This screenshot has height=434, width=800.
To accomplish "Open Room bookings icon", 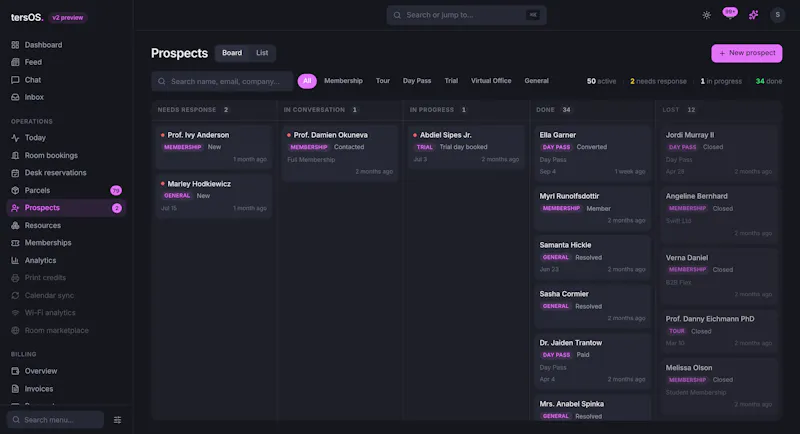I will [15, 155].
